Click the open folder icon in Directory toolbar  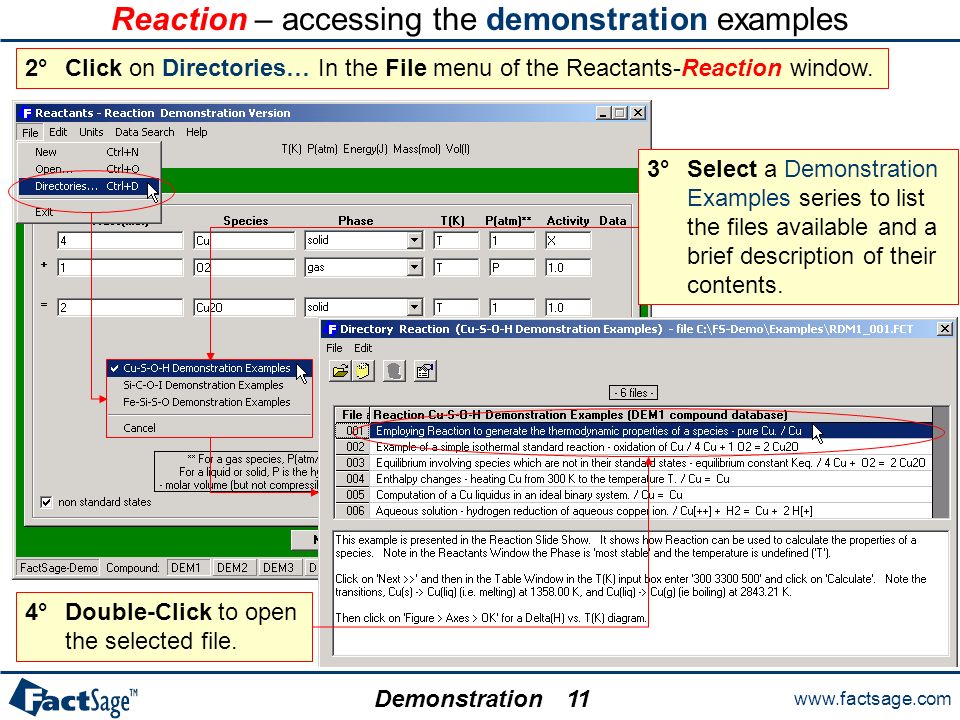click(340, 370)
